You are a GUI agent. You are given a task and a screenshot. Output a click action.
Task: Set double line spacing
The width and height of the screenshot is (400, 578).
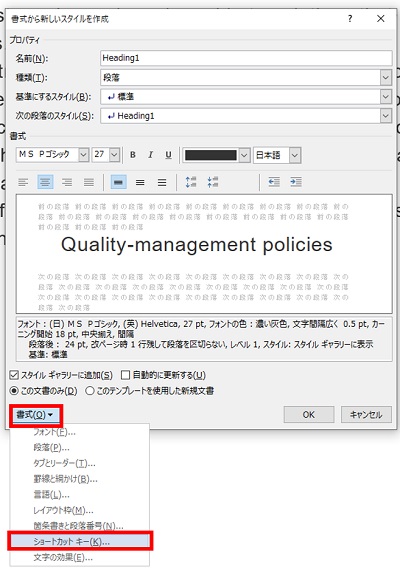coord(162,182)
